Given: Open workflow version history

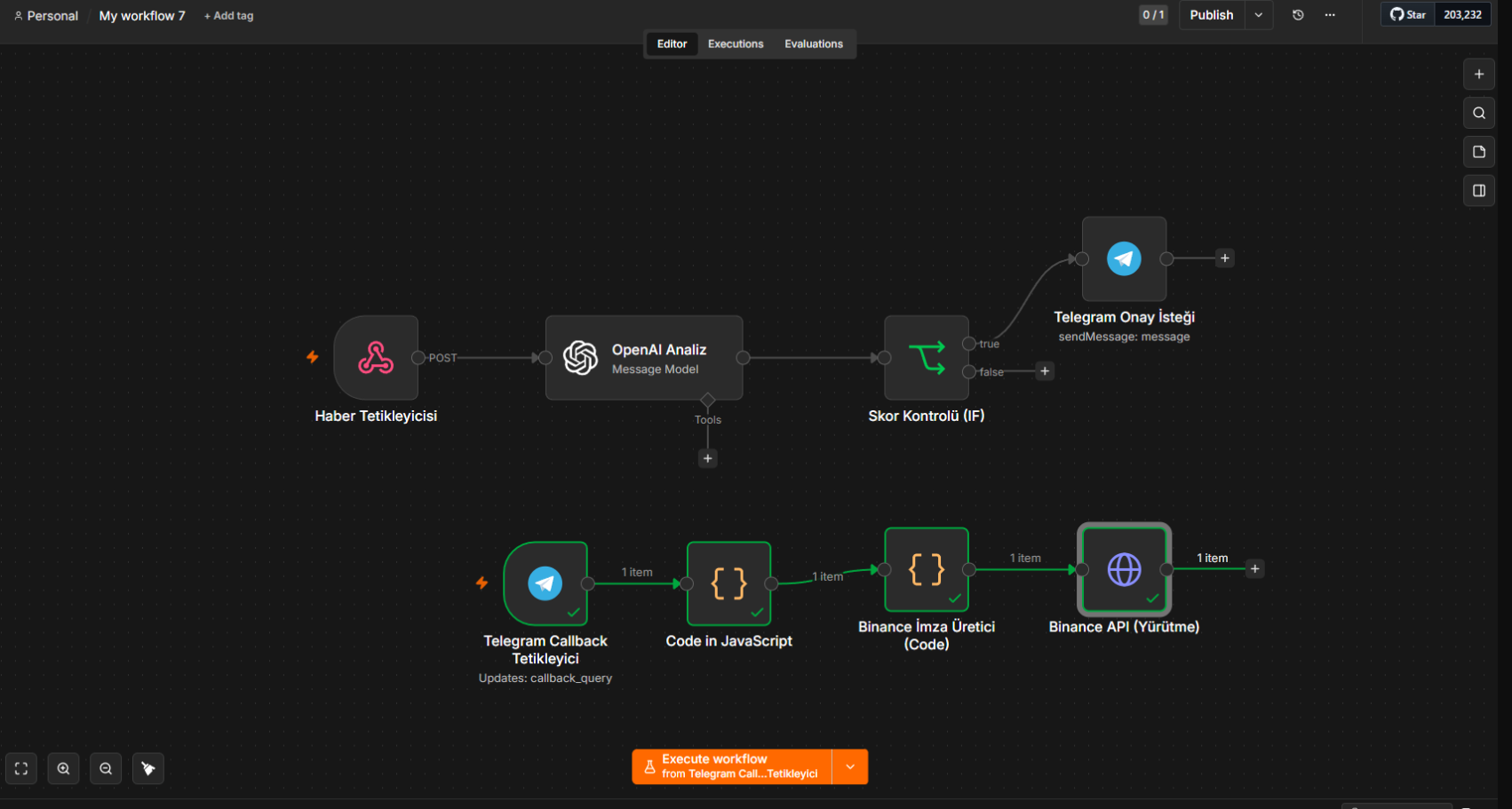Looking at the screenshot, I should [x=1298, y=15].
